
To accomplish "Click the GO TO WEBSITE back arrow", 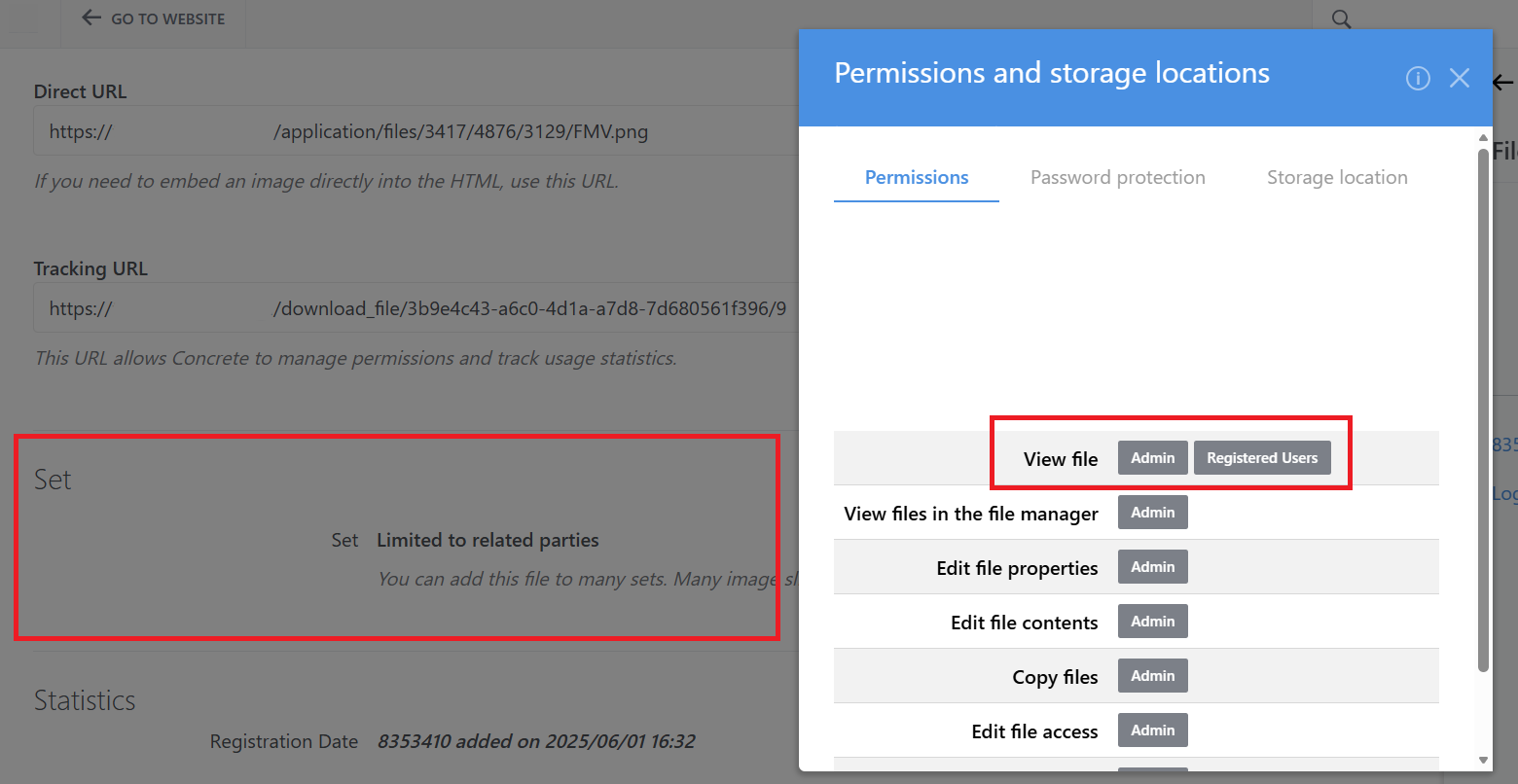I will pyautogui.click(x=91, y=18).
